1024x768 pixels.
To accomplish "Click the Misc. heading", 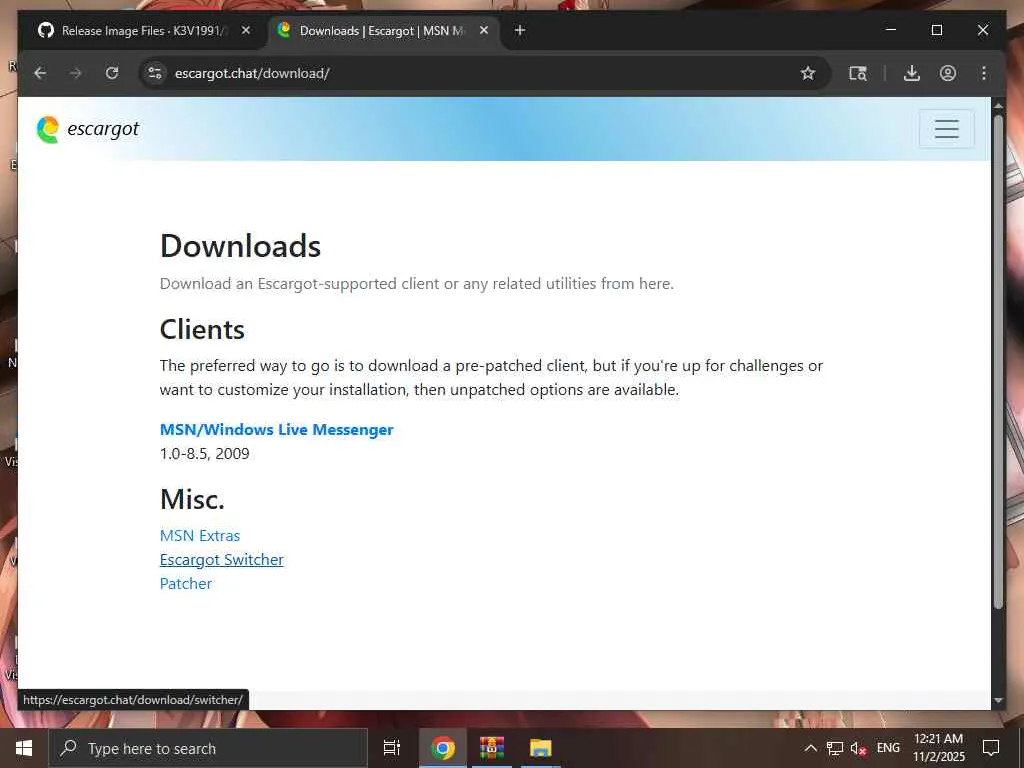I will tap(192, 500).
